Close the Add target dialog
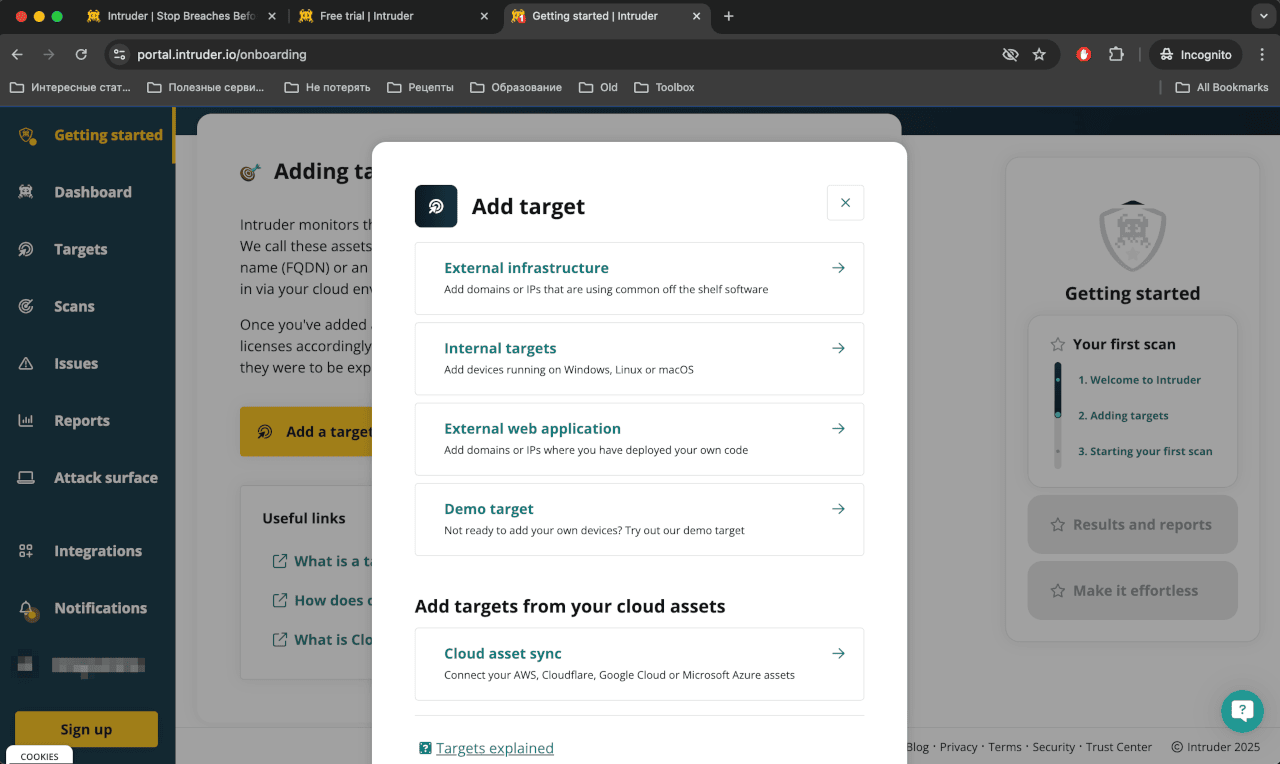1280x764 pixels. pos(845,203)
